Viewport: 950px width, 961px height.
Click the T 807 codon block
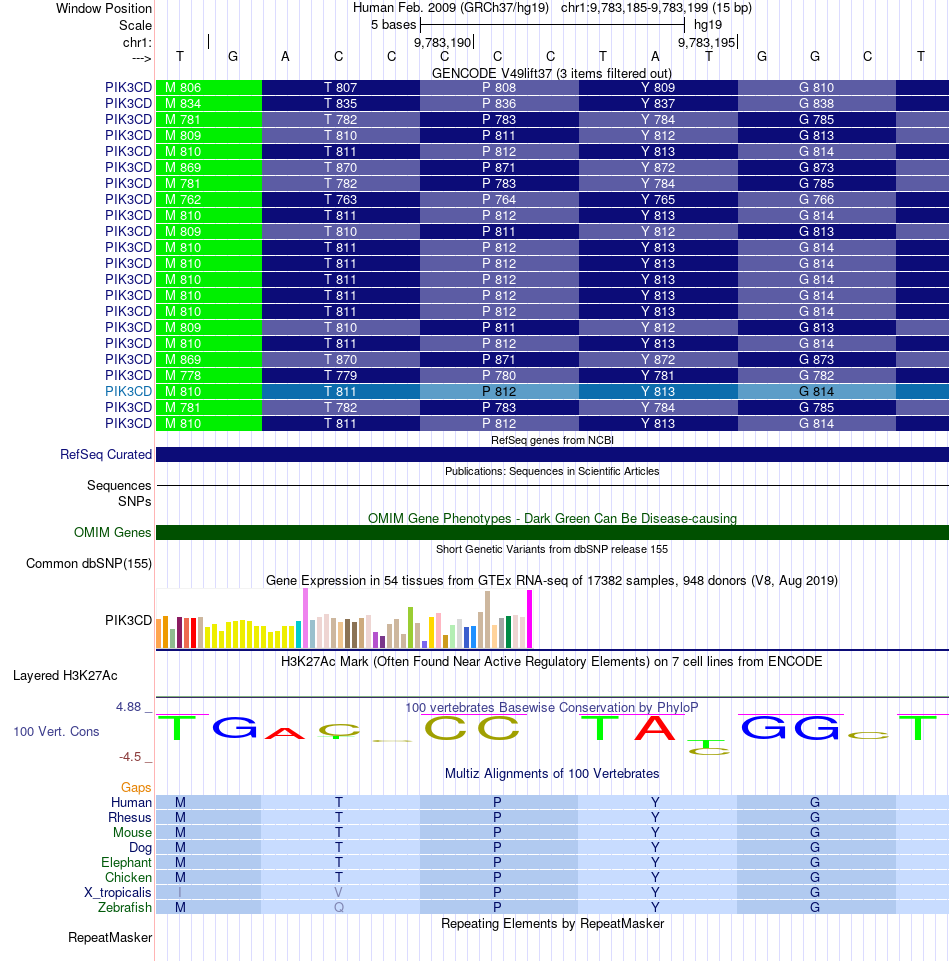pos(341,88)
